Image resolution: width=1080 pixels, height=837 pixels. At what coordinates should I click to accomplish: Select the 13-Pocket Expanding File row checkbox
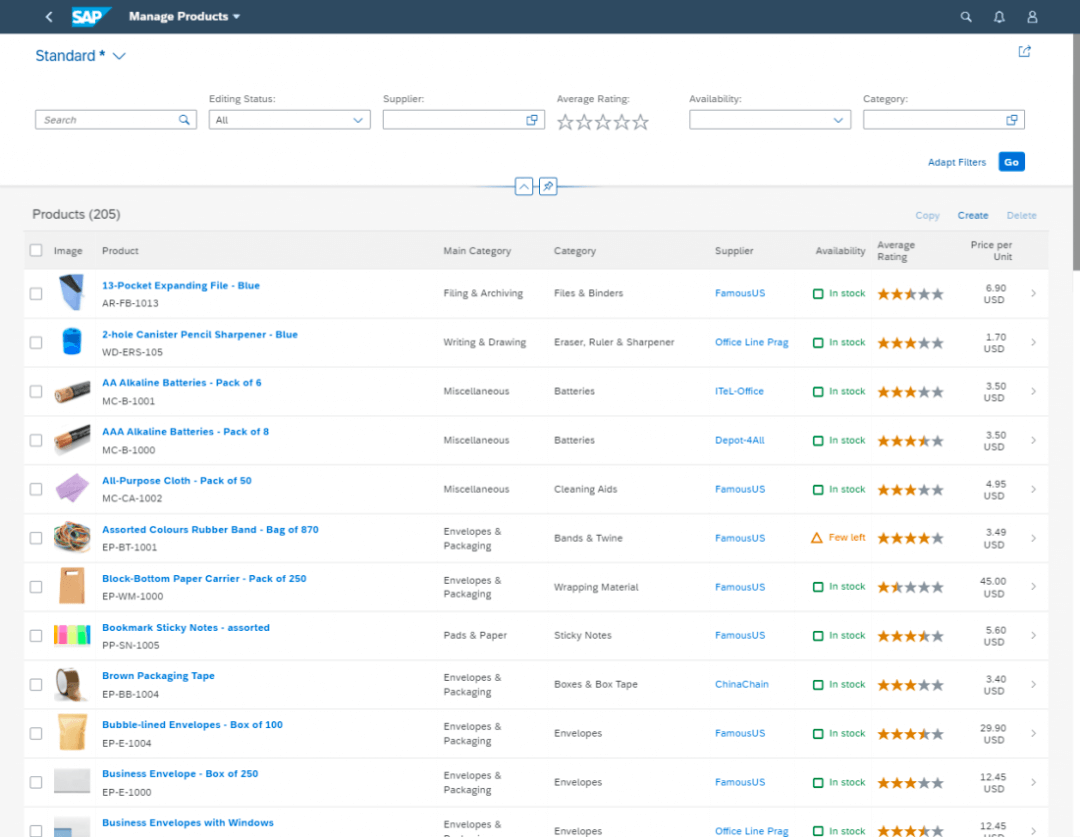tap(36, 293)
